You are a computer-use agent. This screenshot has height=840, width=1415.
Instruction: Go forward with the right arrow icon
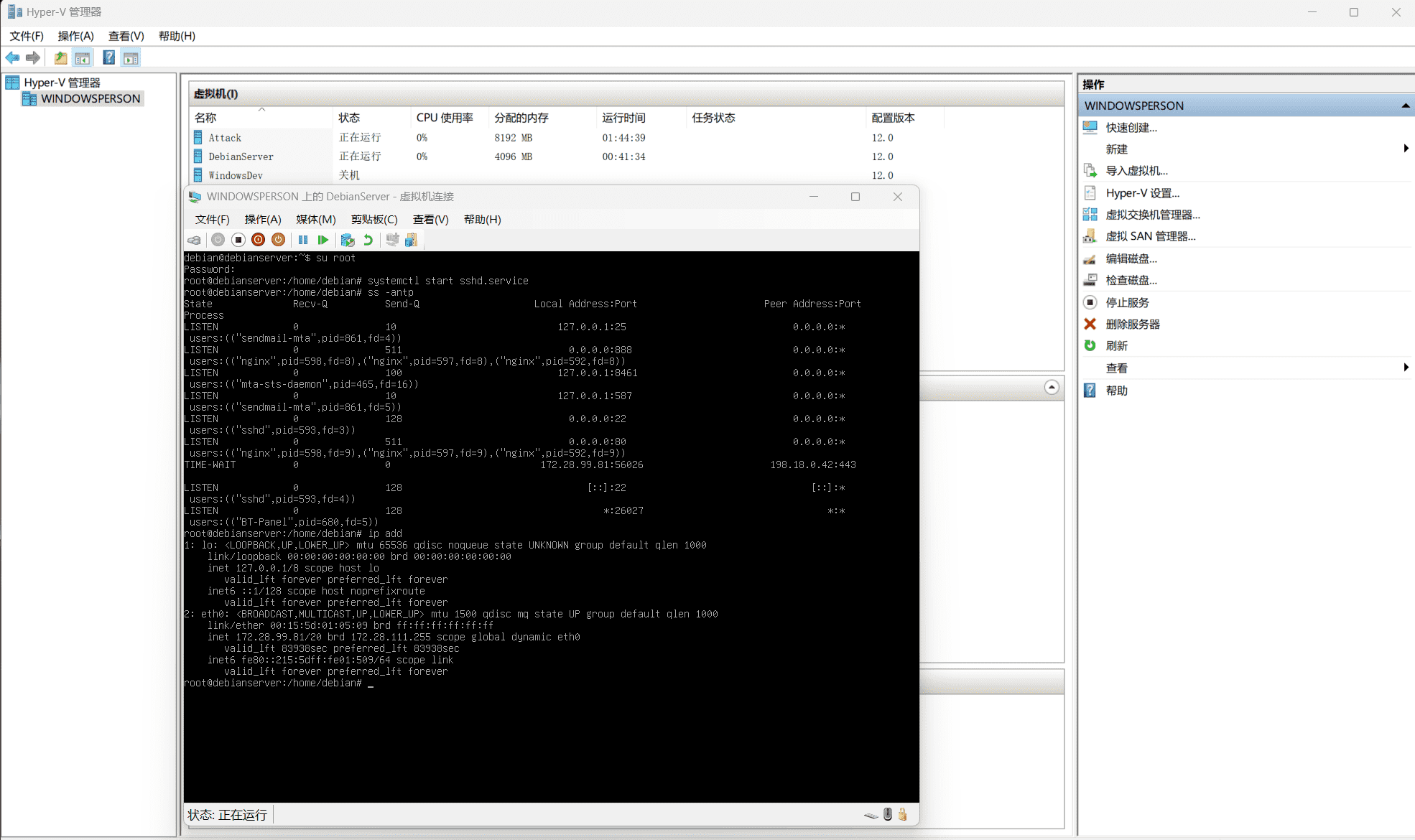(x=33, y=58)
